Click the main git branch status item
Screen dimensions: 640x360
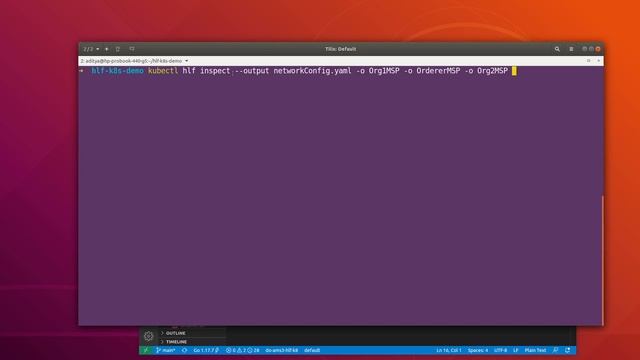click(166, 350)
